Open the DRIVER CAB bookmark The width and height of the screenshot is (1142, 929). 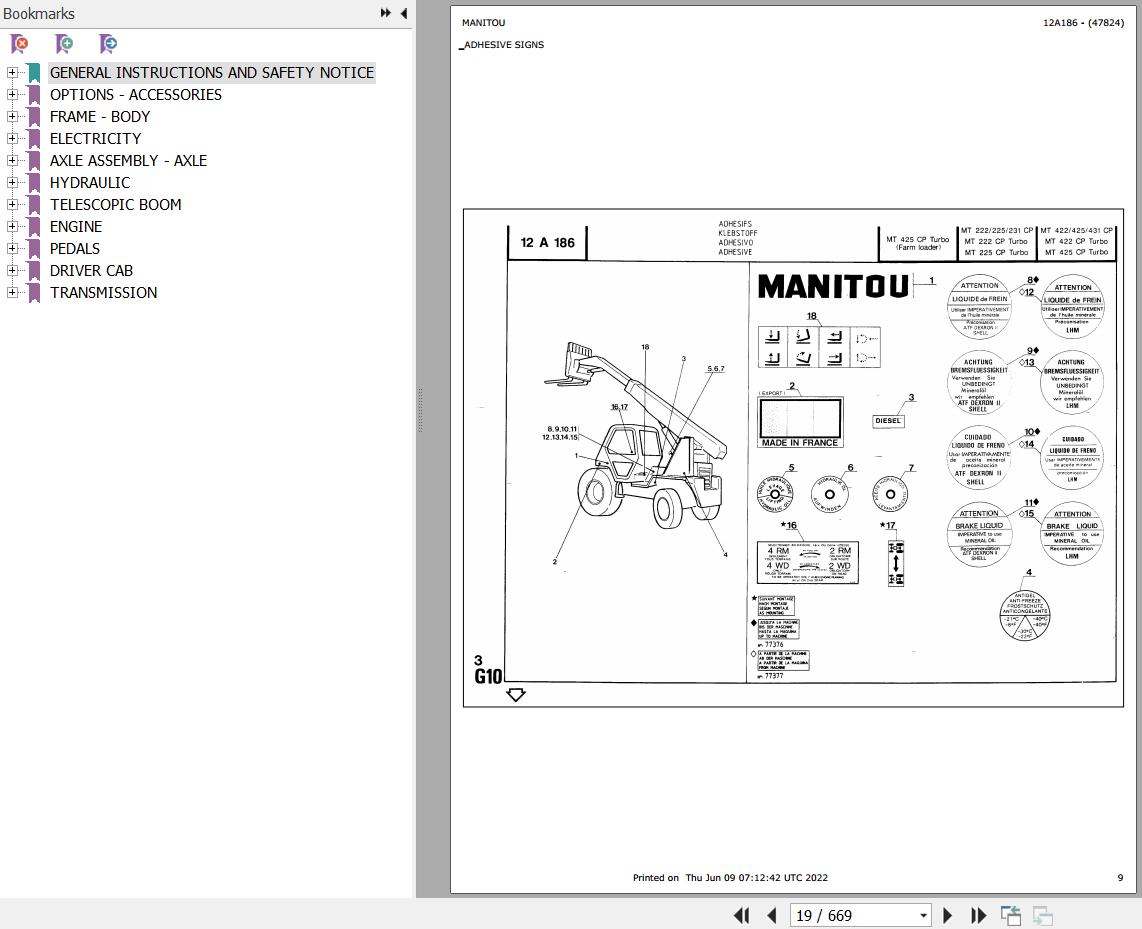click(91, 270)
